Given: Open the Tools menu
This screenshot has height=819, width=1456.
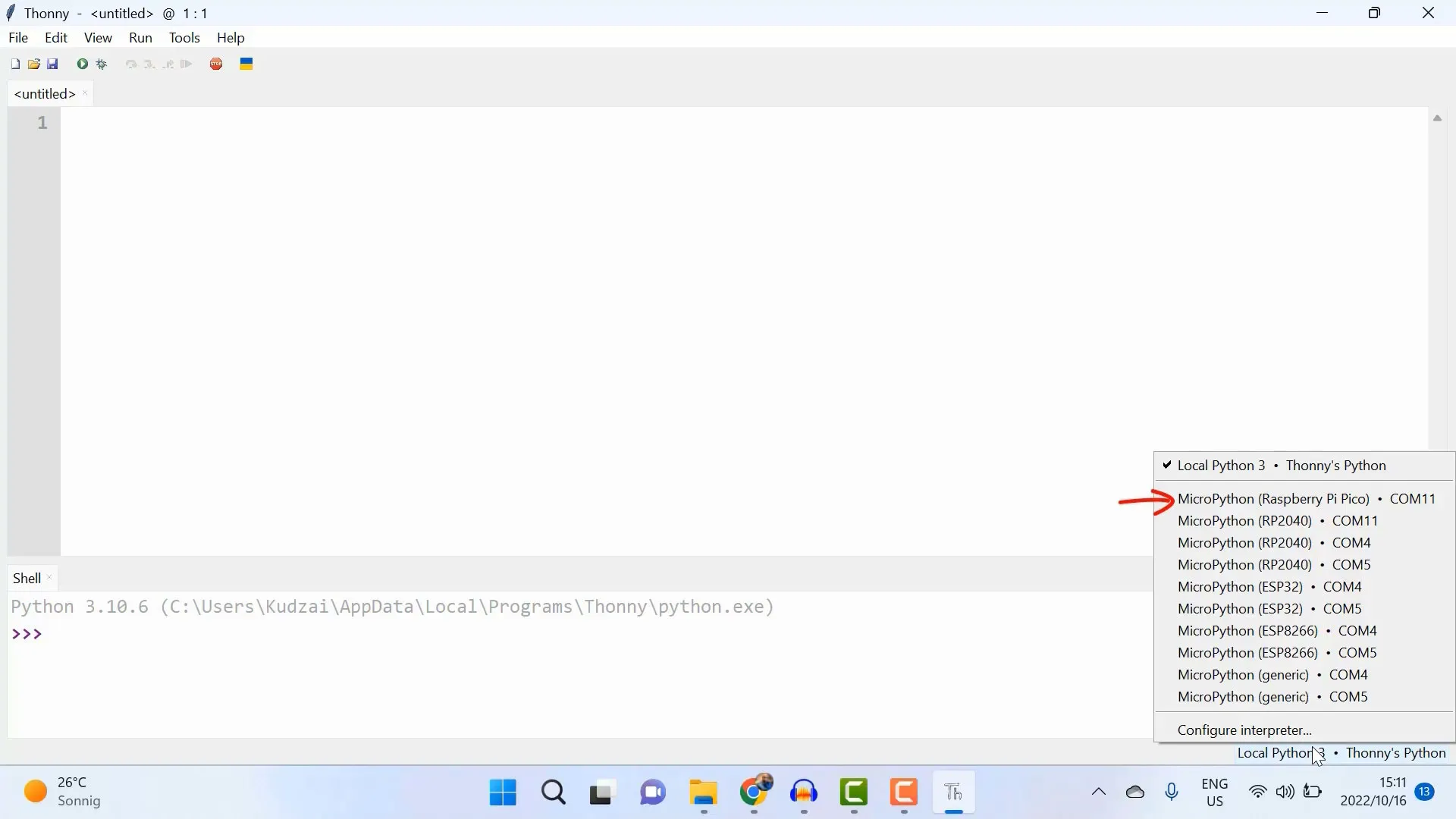Looking at the screenshot, I should (x=184, y=38).
